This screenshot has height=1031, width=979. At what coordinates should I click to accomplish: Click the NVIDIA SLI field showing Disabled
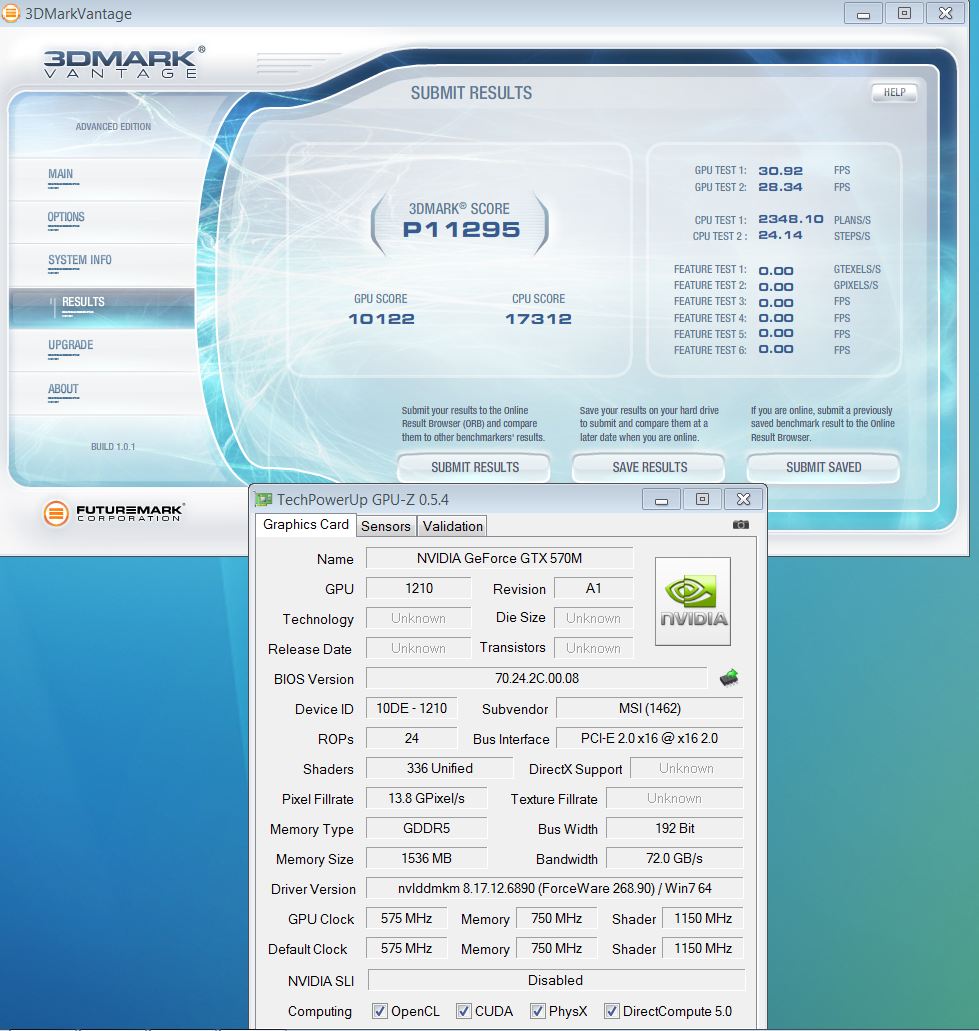[x=556, y=980]
